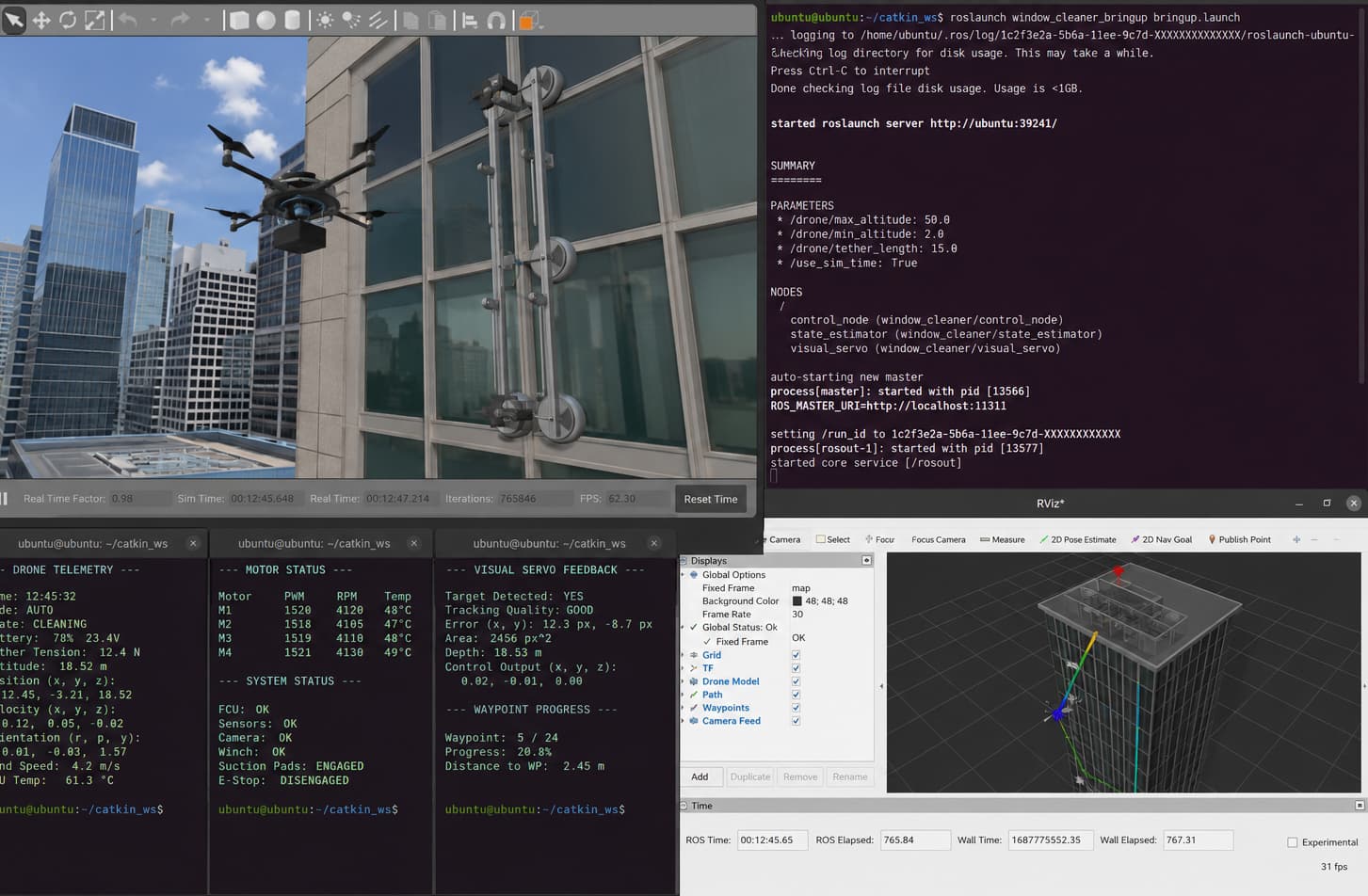Click the Duplicate display button
1368x896 pixels.
[750, 776]
